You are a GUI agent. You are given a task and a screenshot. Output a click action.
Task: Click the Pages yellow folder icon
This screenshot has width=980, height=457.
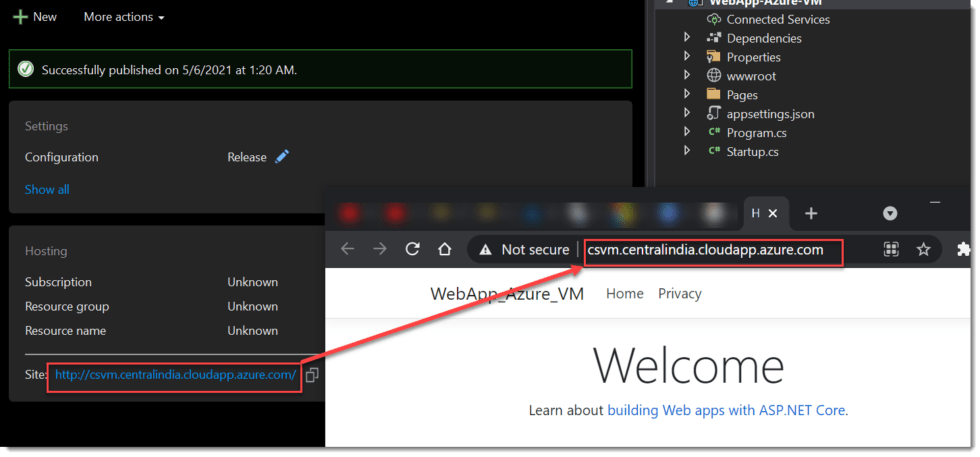(x=714, y=94)
